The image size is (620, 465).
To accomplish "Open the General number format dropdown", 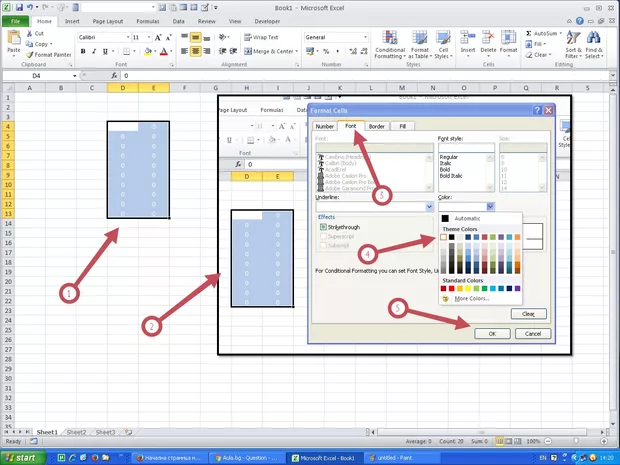I will pos(365,37).
